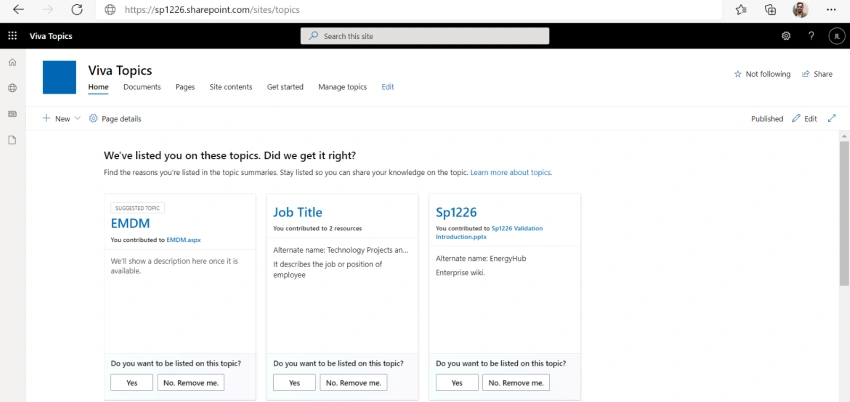
Task: Click No. Remove me. on EMDM card
Action: click(191, 382)
